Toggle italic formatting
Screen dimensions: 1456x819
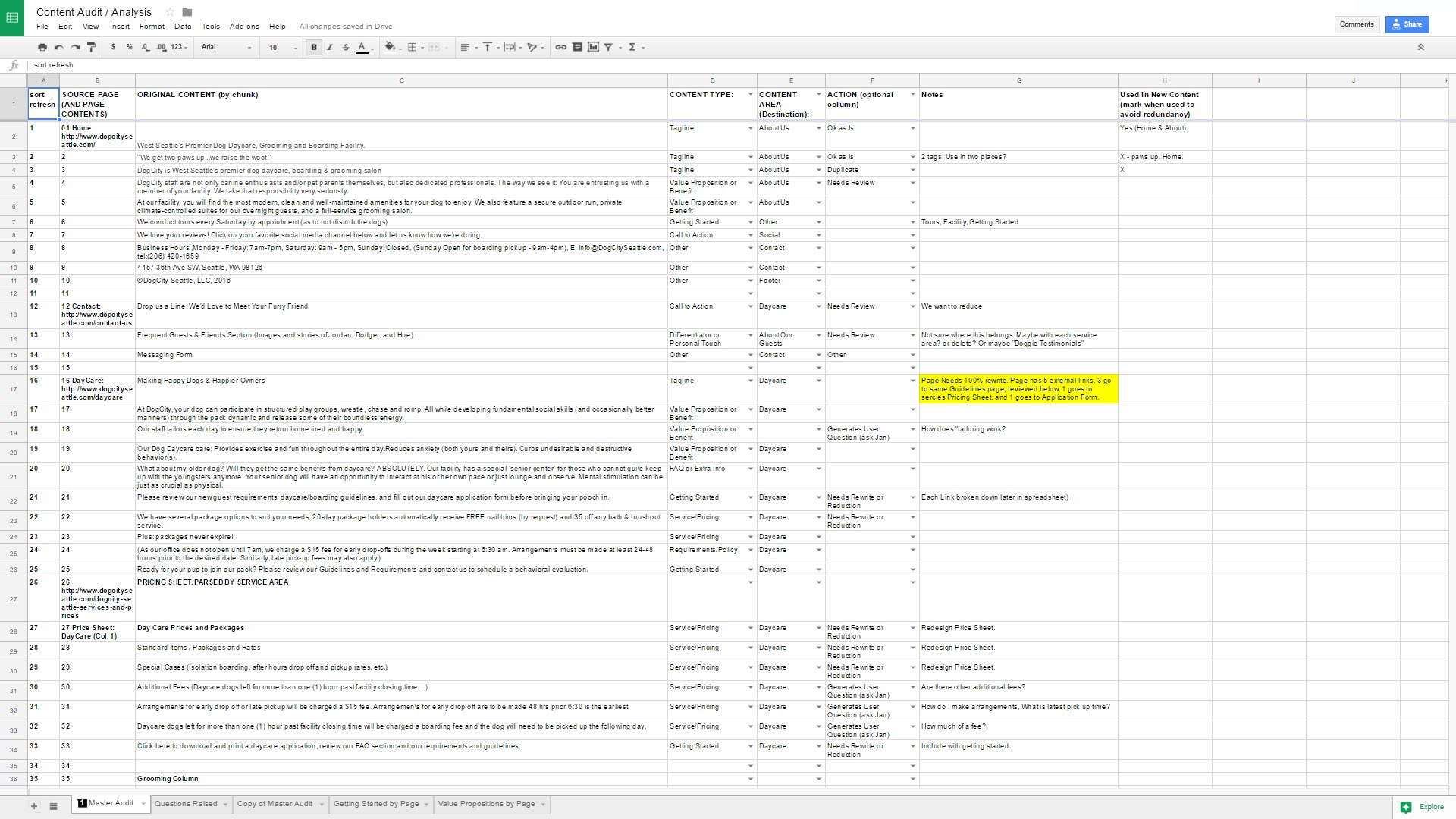click(330, 47)
